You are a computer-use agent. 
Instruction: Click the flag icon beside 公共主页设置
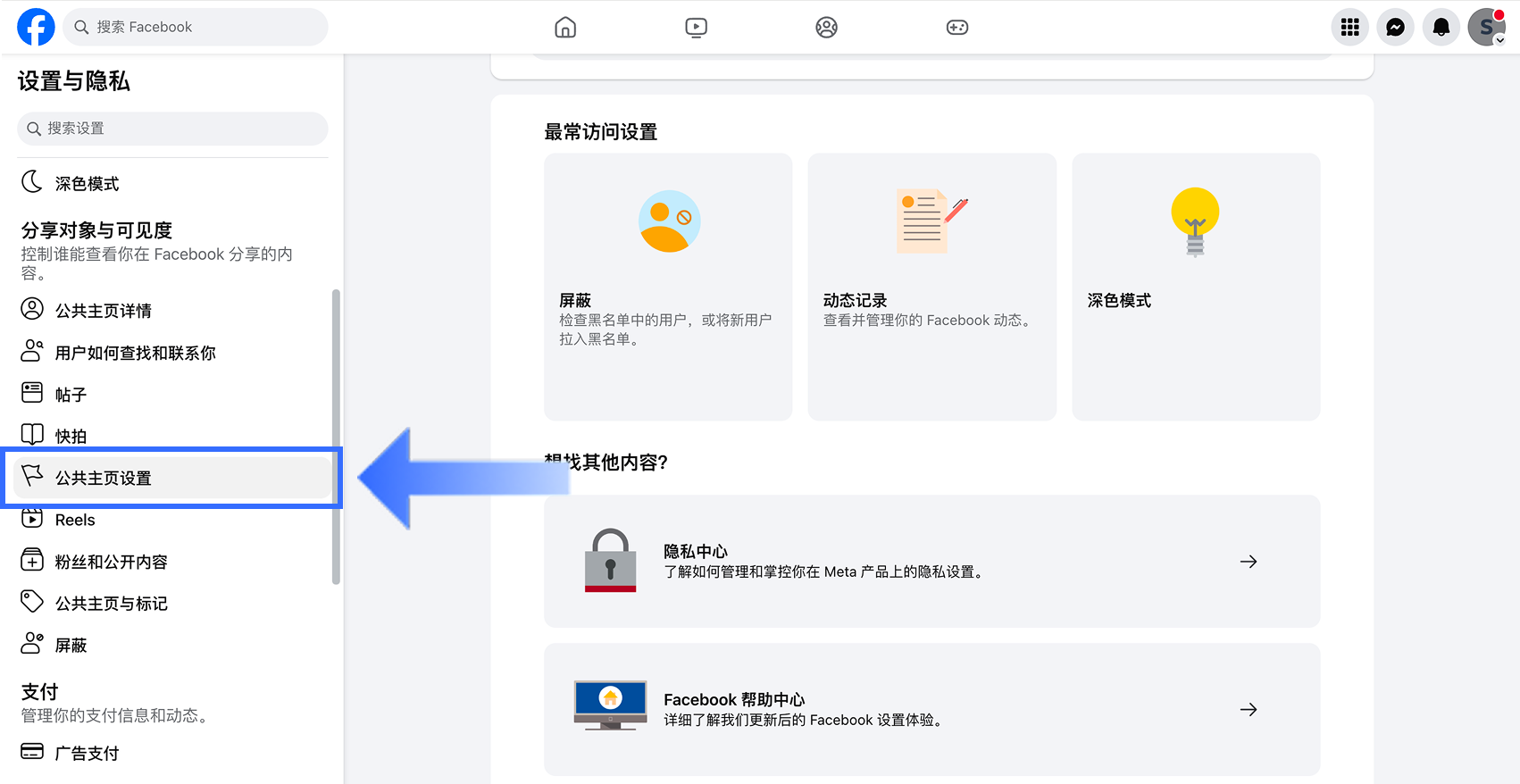32,475
